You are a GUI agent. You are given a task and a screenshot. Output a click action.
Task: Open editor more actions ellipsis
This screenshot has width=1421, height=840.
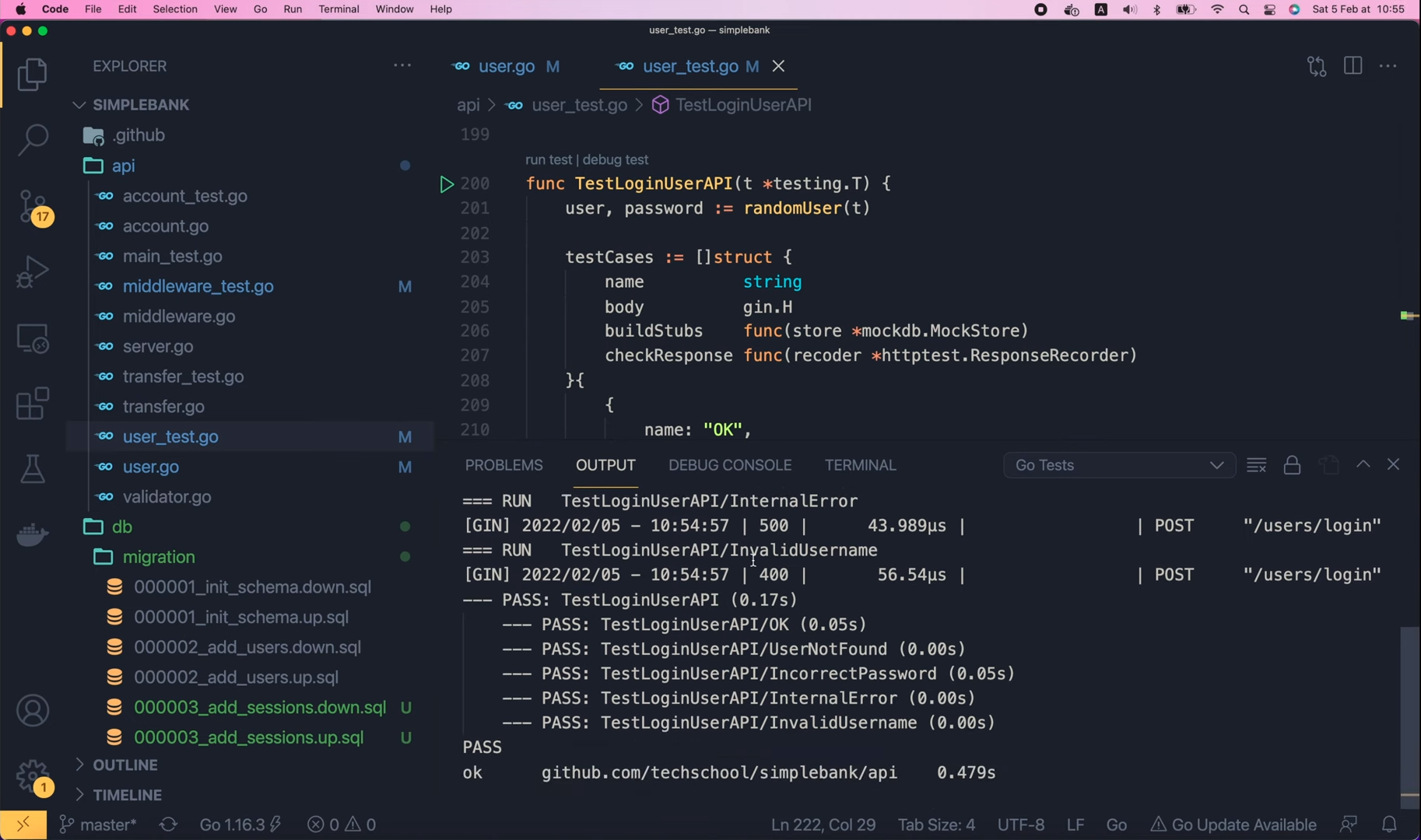(1388, 66)
